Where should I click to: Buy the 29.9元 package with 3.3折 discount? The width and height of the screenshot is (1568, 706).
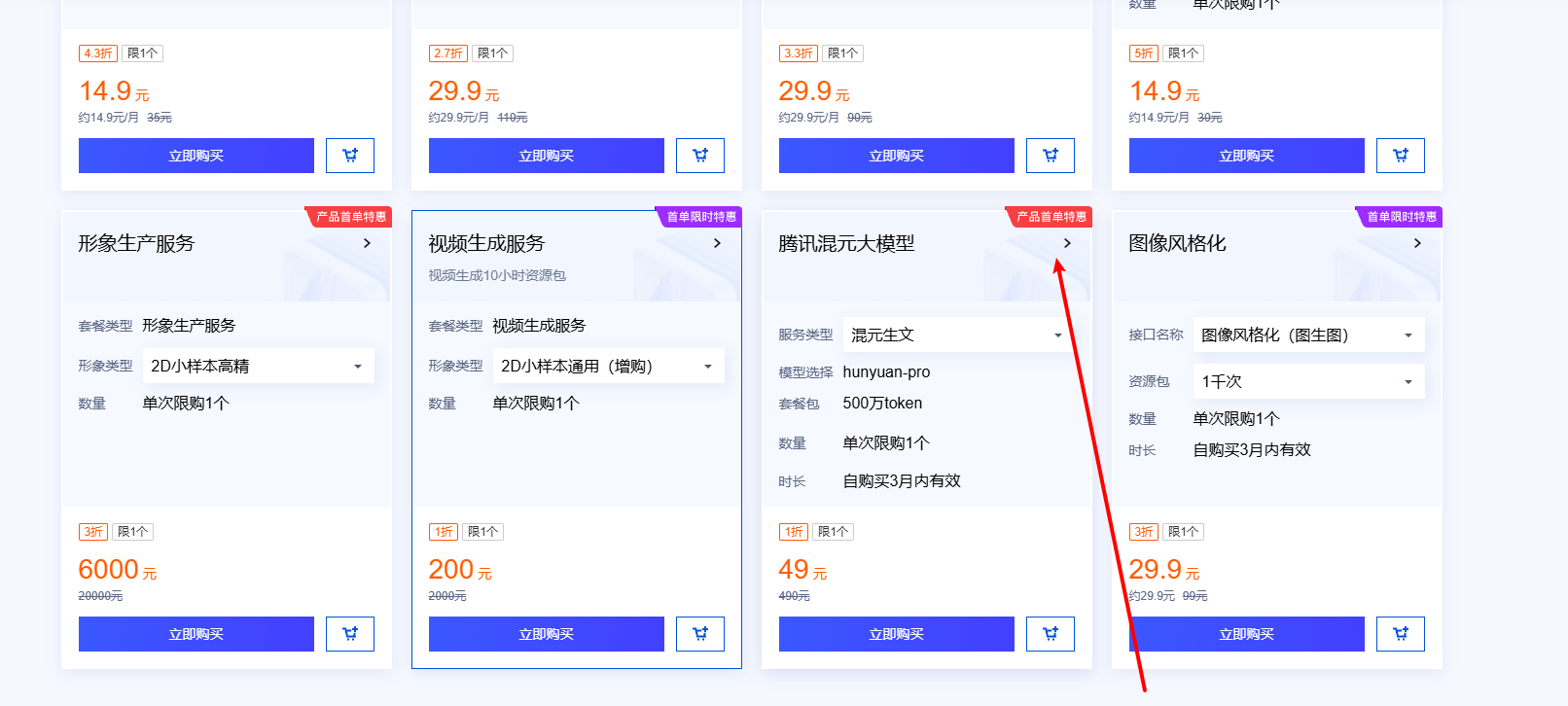tap(897, 156)
